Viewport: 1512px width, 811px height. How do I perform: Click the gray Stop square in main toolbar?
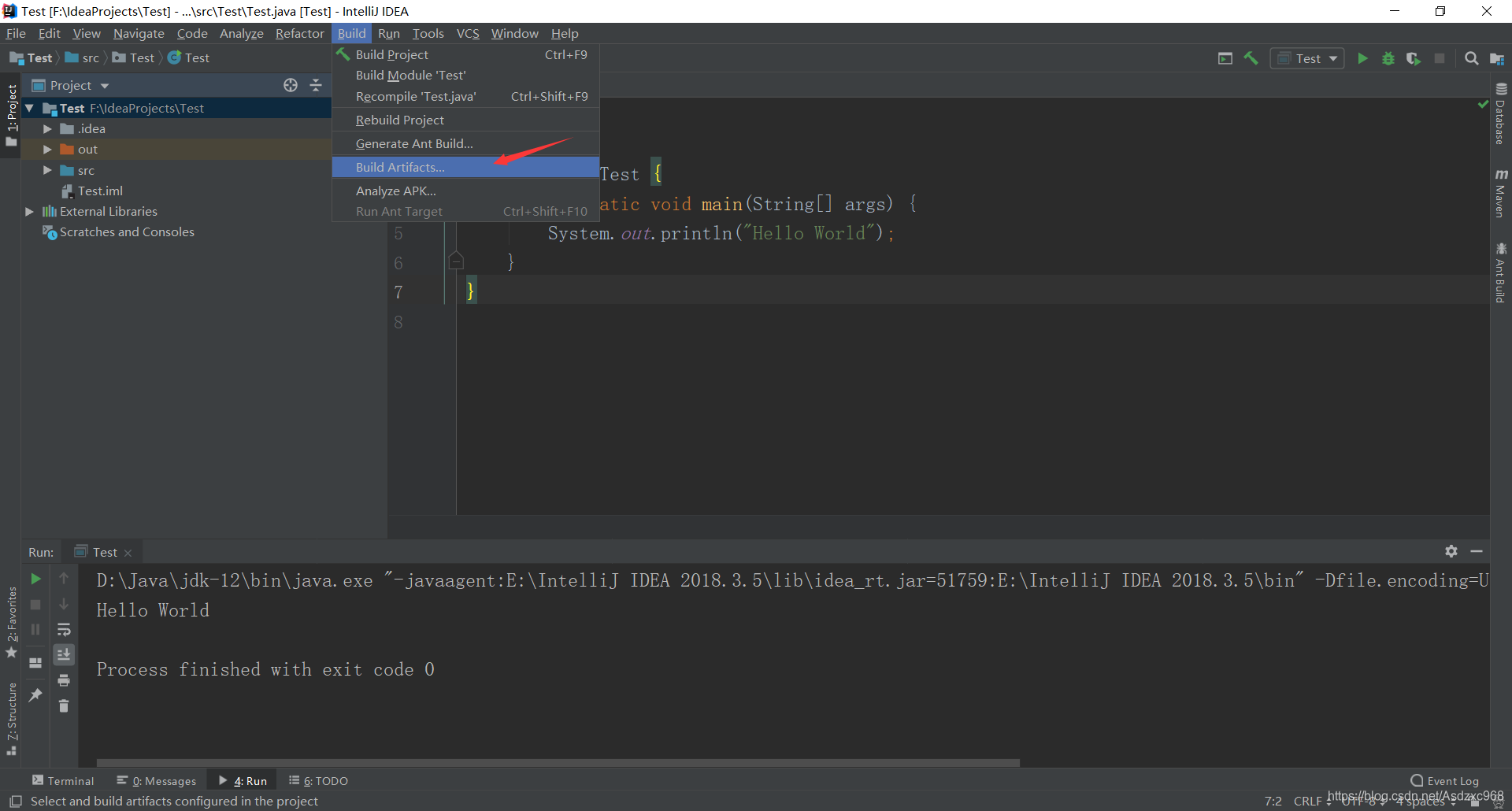(x=1440, y=58)
